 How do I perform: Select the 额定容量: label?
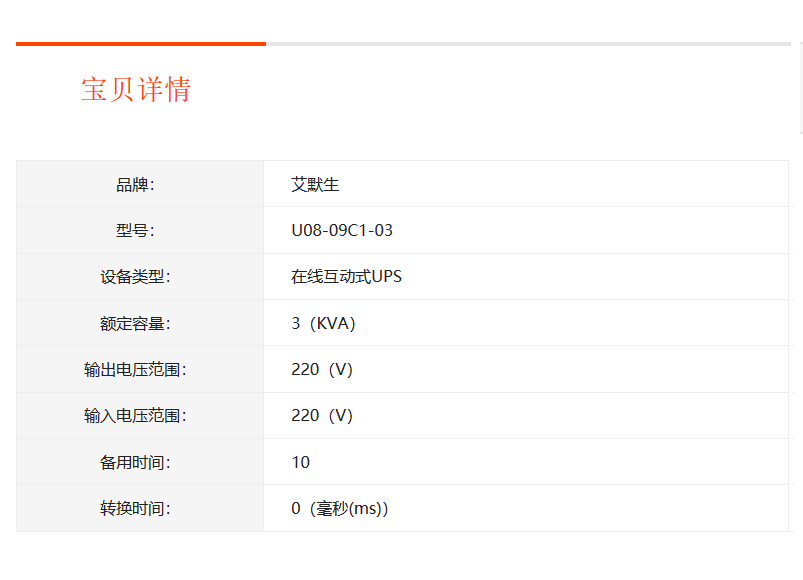(x=135, y=324)
